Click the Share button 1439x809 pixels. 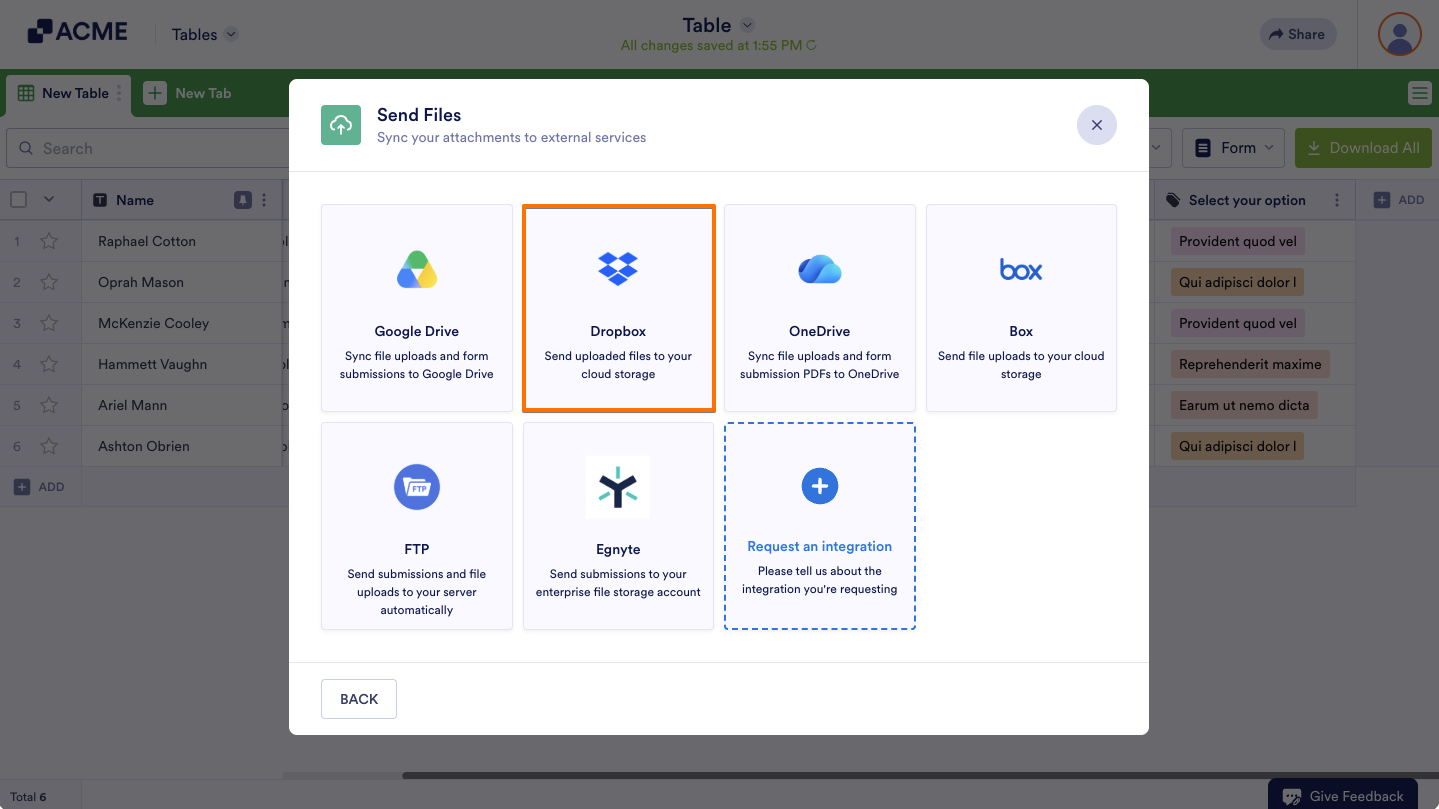coord(1298,34)
